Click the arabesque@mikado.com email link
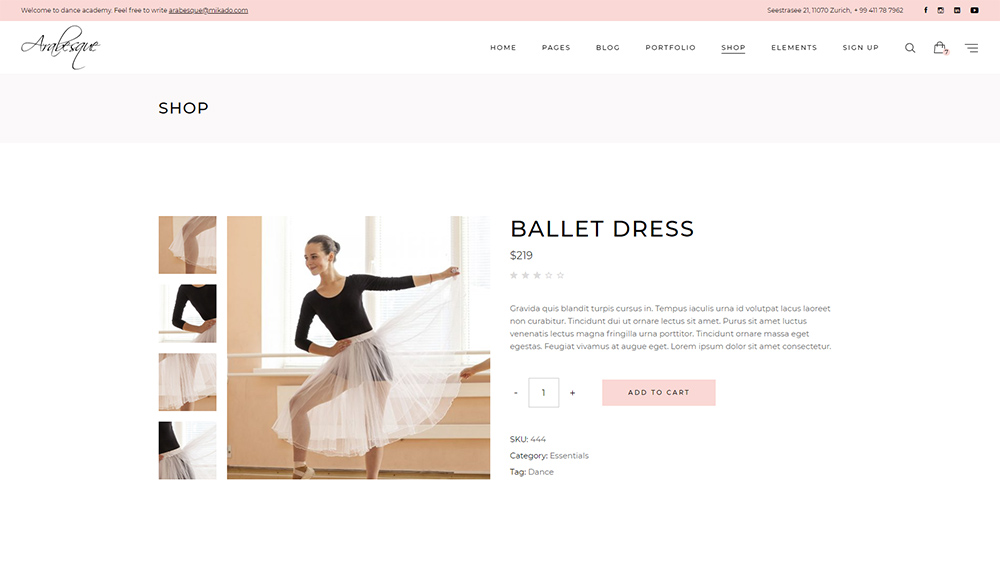Viewport: 1000px width, 563px height. (x=208, y=10)
